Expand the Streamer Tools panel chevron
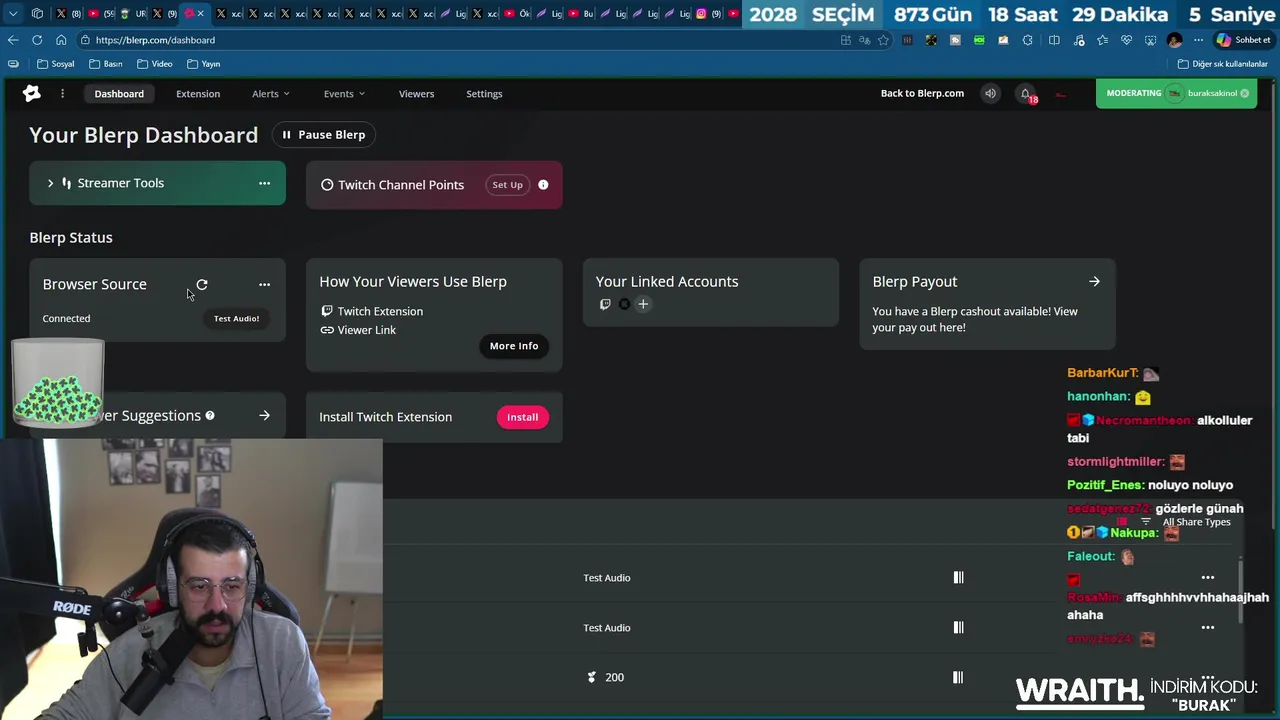Viewport: 1280px width, 720px height. pos(50,183)
